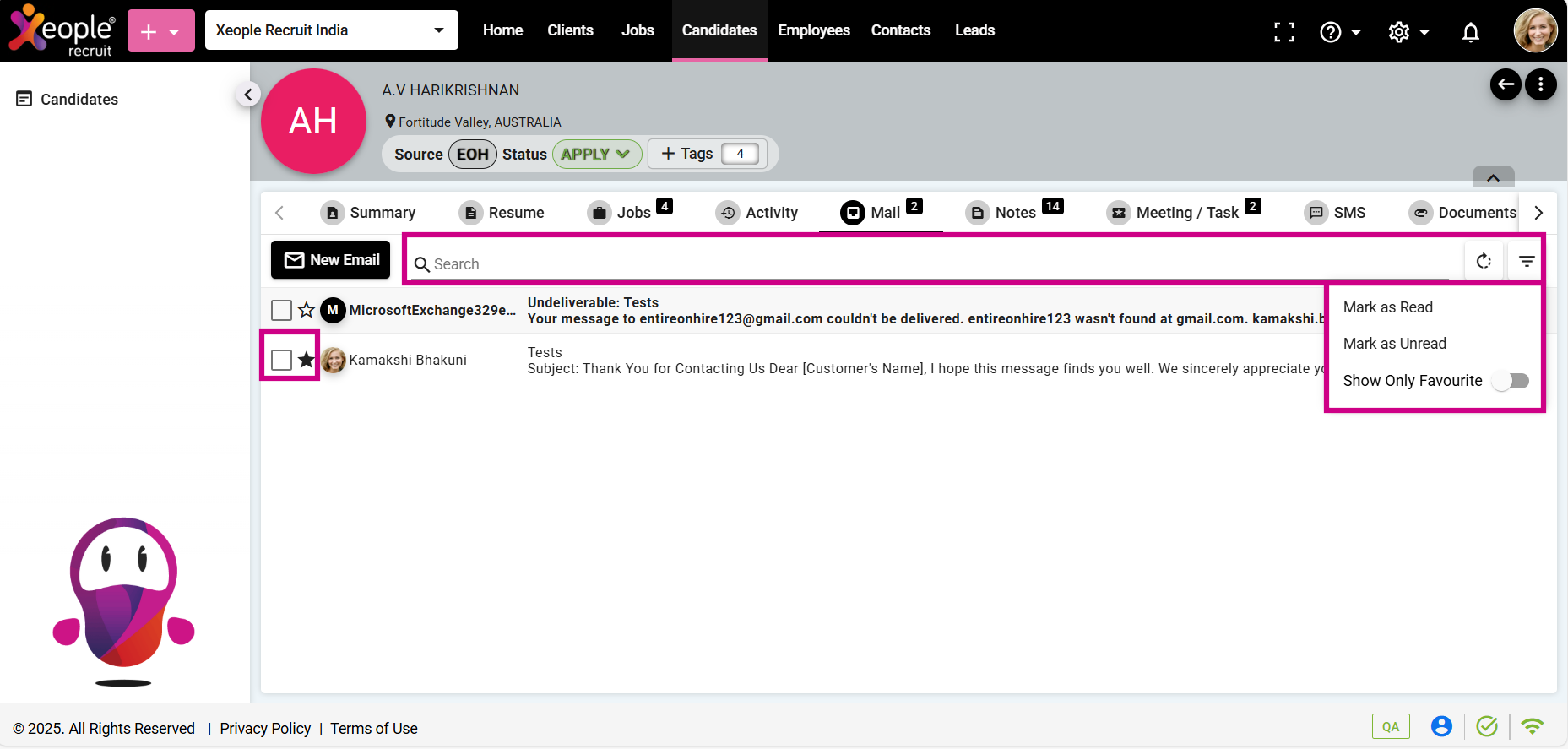Image resolution: width=1568 pixels, height=749 pixels.
Task: Toggle the Show Only Favourite switch
Action: (1510, 381)
